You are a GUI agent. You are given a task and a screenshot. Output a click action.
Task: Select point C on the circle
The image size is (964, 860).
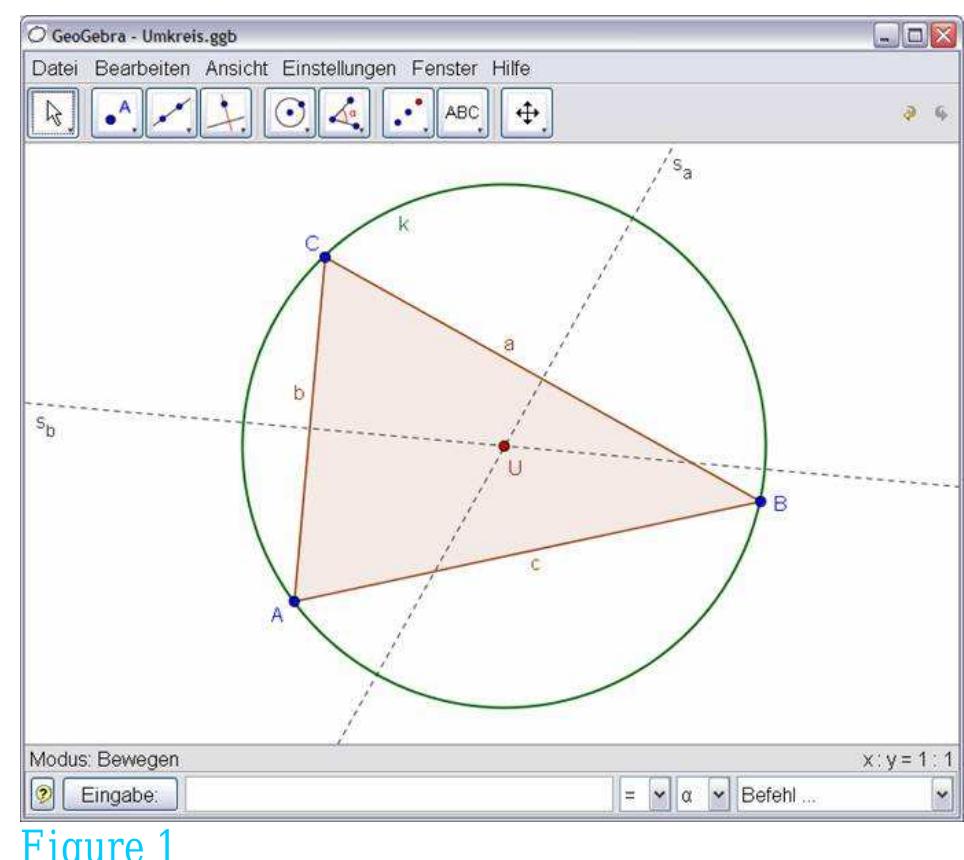325,257
